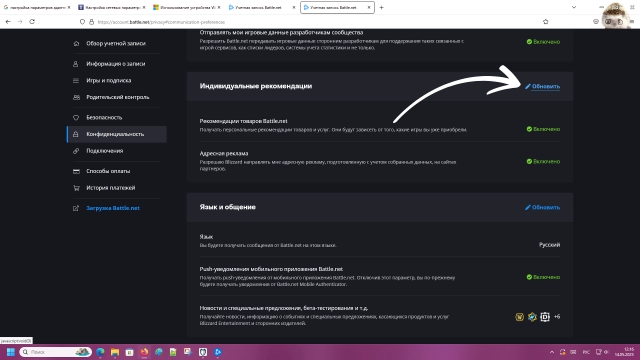
Task: Reload the current page
Action: coord(32,22)
